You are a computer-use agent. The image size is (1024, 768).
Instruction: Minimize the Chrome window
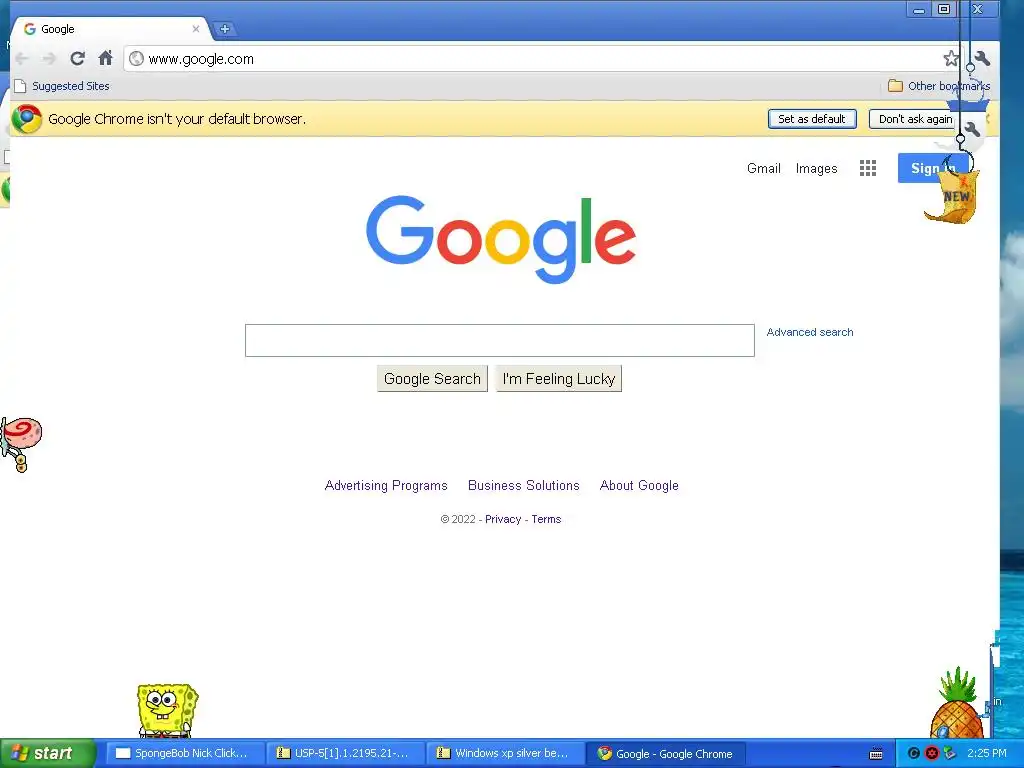(x=919, y=9)
